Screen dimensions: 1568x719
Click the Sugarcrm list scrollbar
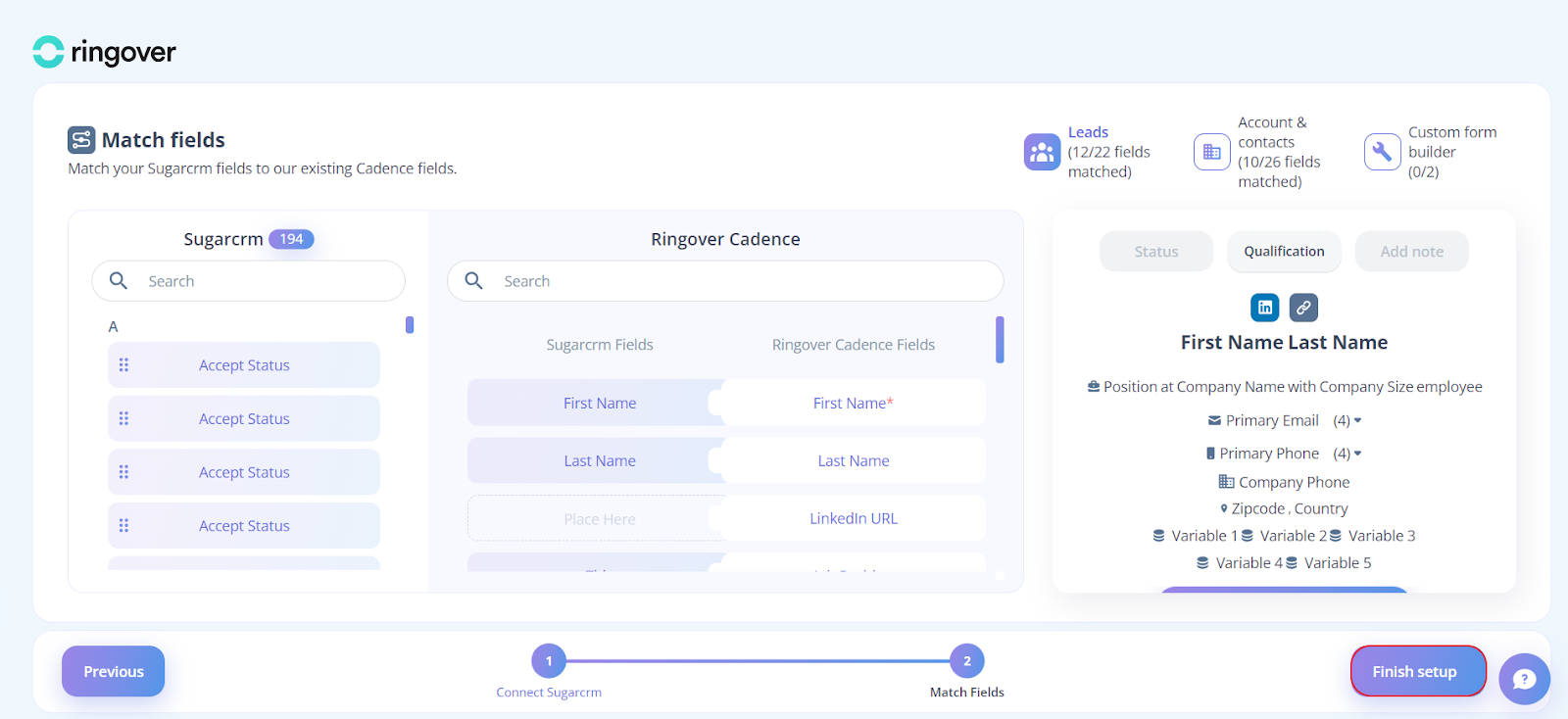[x=410, y=324]
